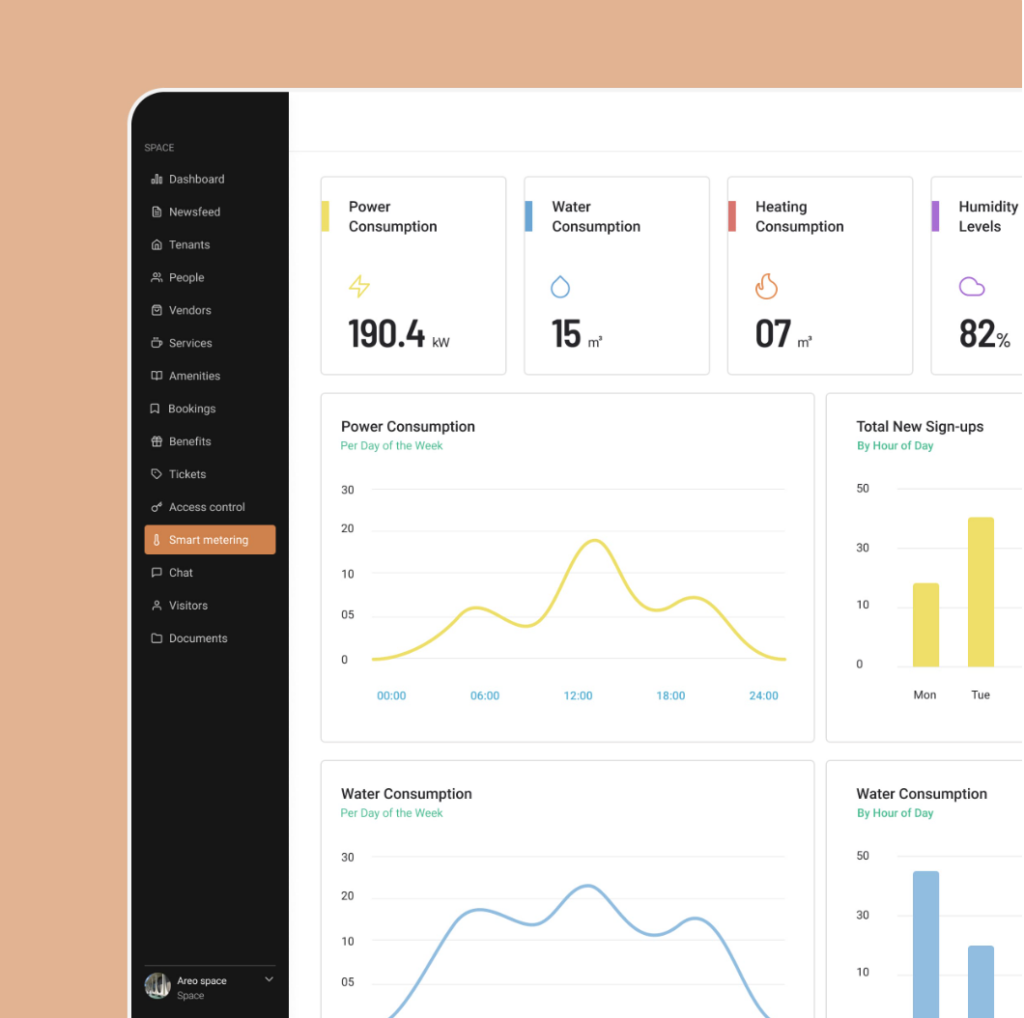Image resolution: width=1024 pixels, height=1018 pixels.
Task: Click the "Humidity Levels" card title
Action: pos(988,217)
